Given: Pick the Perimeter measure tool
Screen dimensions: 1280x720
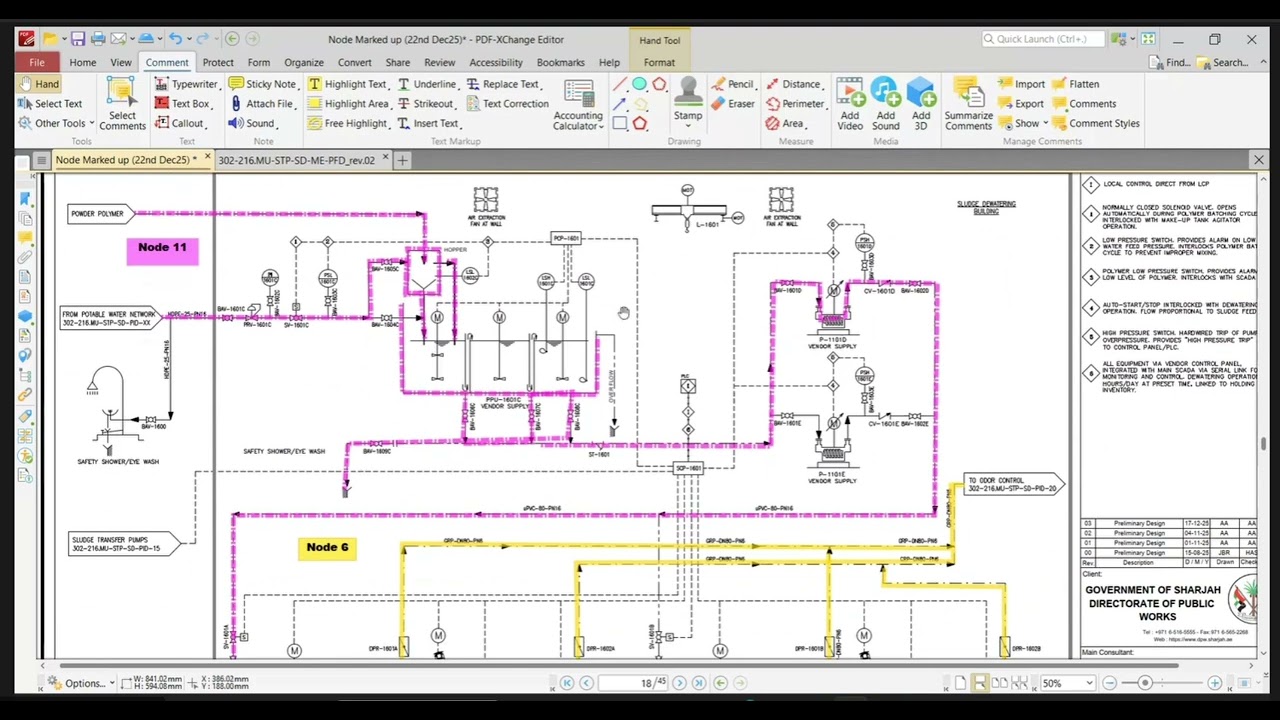Looking at the screenshot, I should click(795, 104).
